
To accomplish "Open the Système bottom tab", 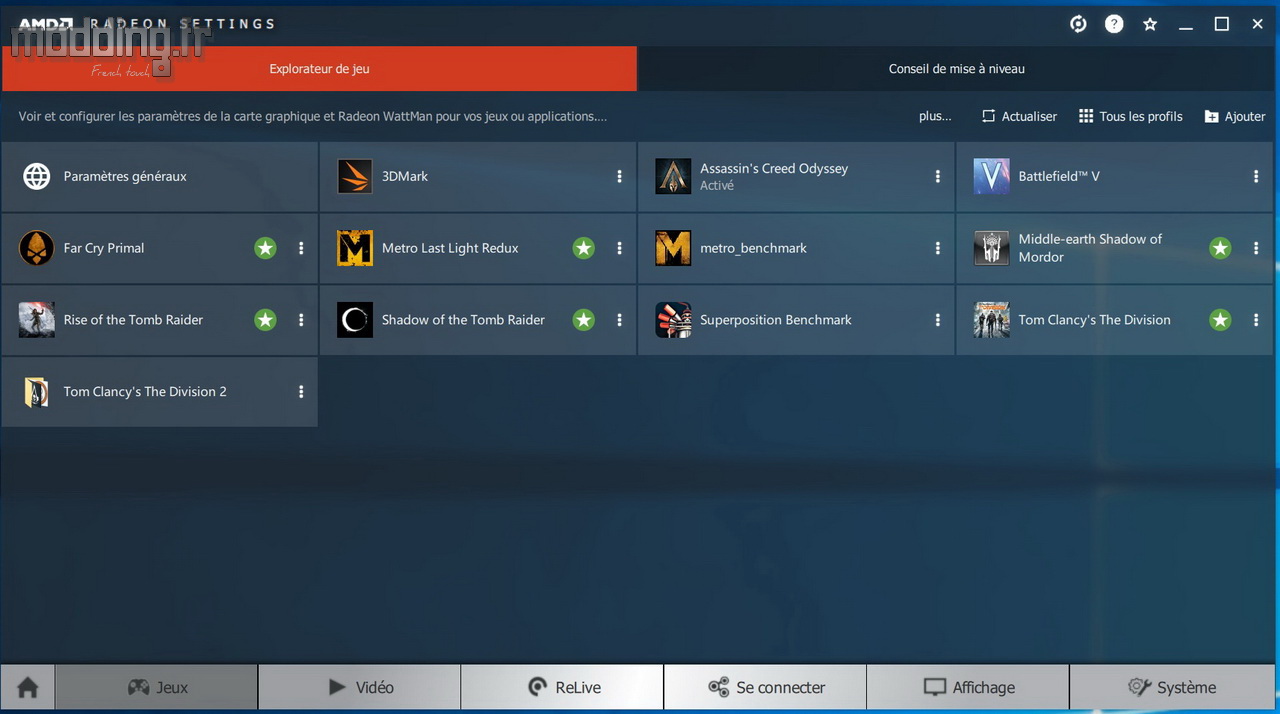I will click(x=1172, y=687).
